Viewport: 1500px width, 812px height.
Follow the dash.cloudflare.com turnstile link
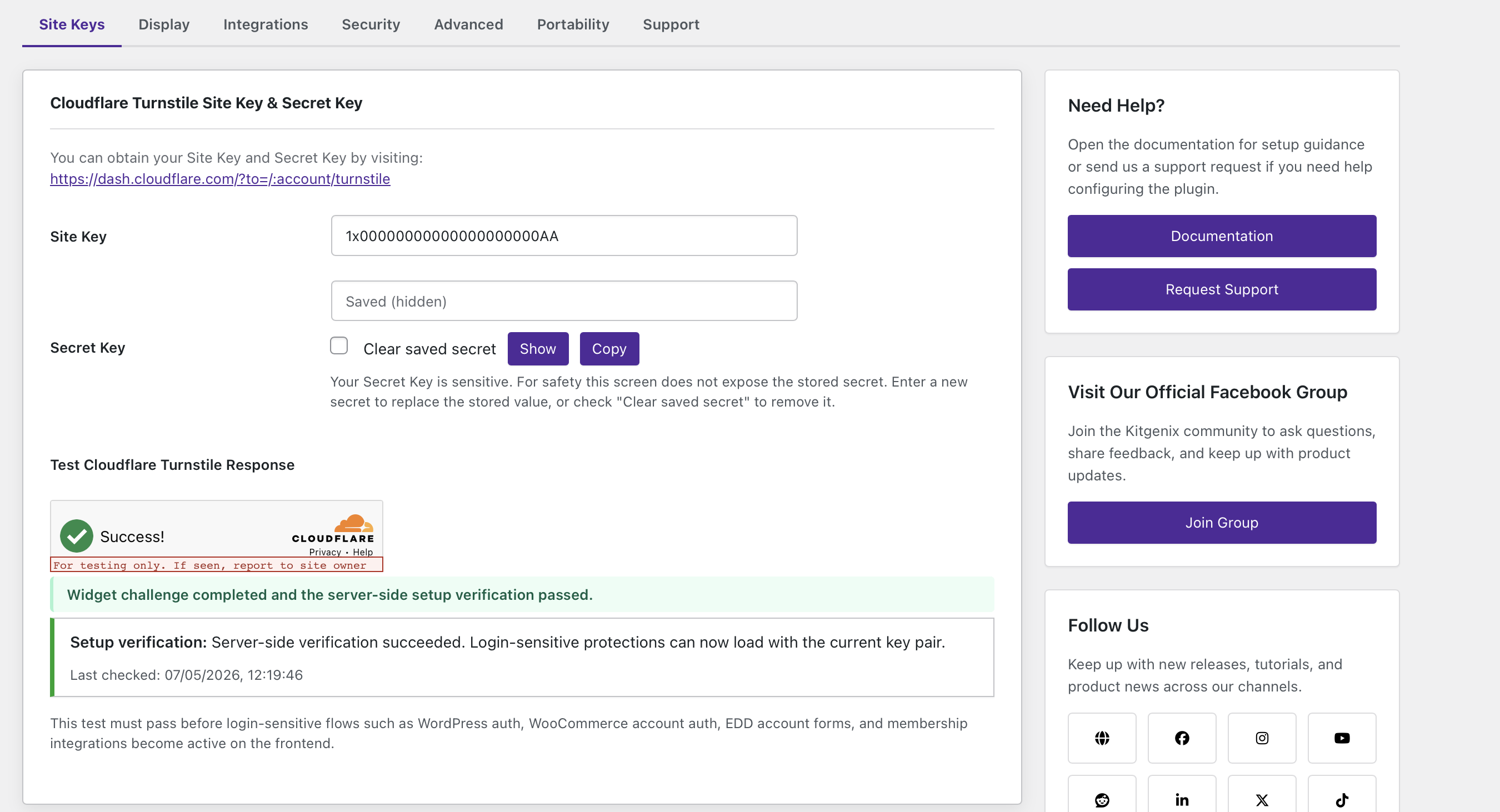220,179
